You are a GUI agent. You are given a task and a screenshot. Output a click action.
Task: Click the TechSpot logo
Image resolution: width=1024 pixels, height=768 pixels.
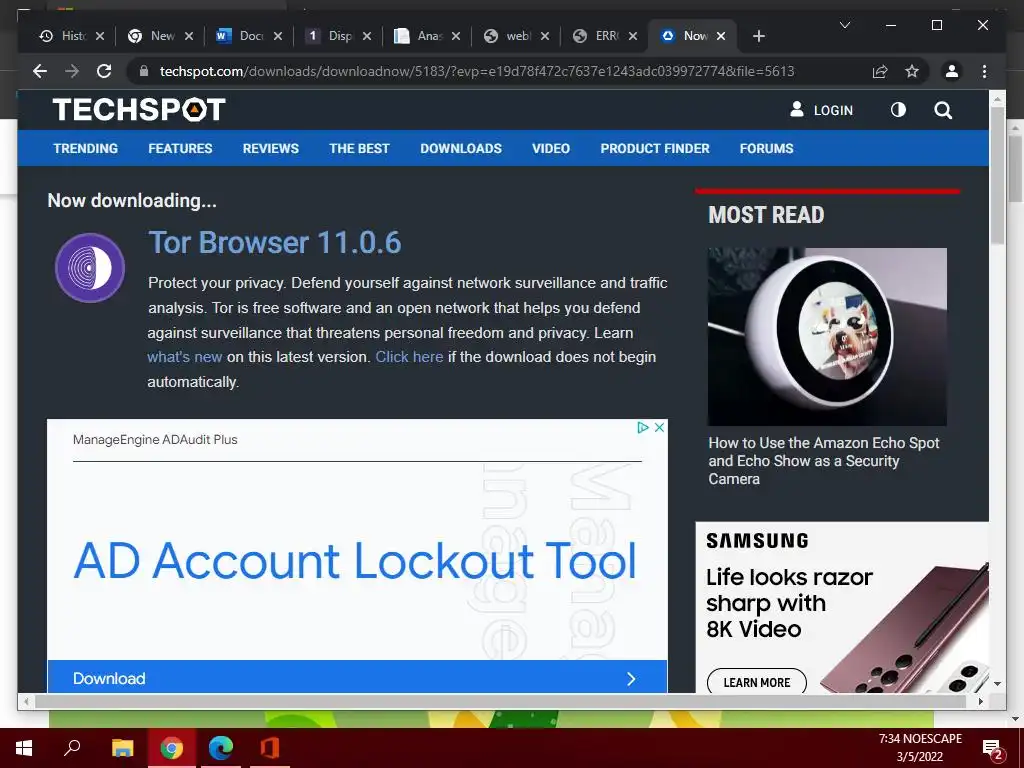click(x=139, y=110)
